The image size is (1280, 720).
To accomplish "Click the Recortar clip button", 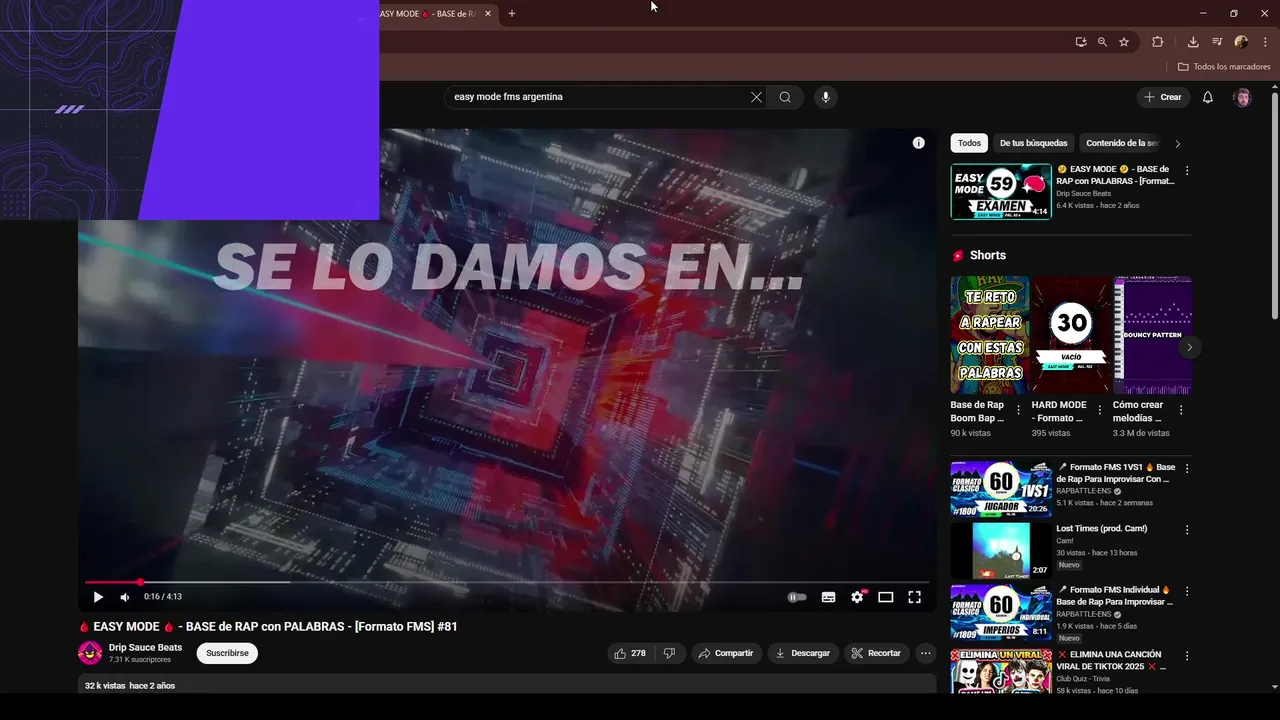I will 876,653.
